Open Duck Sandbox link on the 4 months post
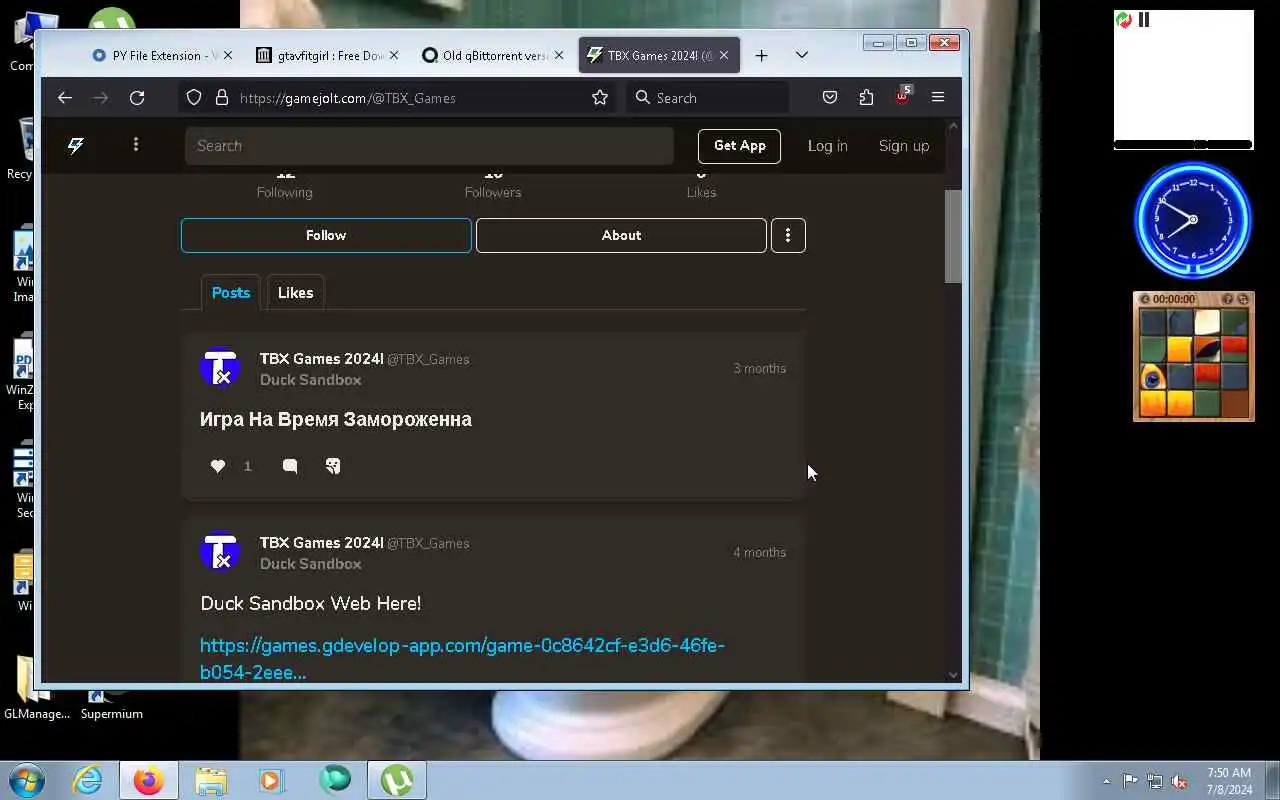 coord(311,564)
